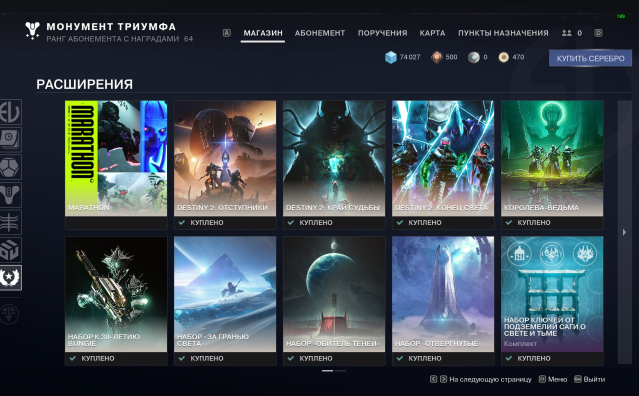The height and width of the screenshot is (396, 639).
Task: Click the downward arrow circle sidebar icon
Action: coord(9,314)
